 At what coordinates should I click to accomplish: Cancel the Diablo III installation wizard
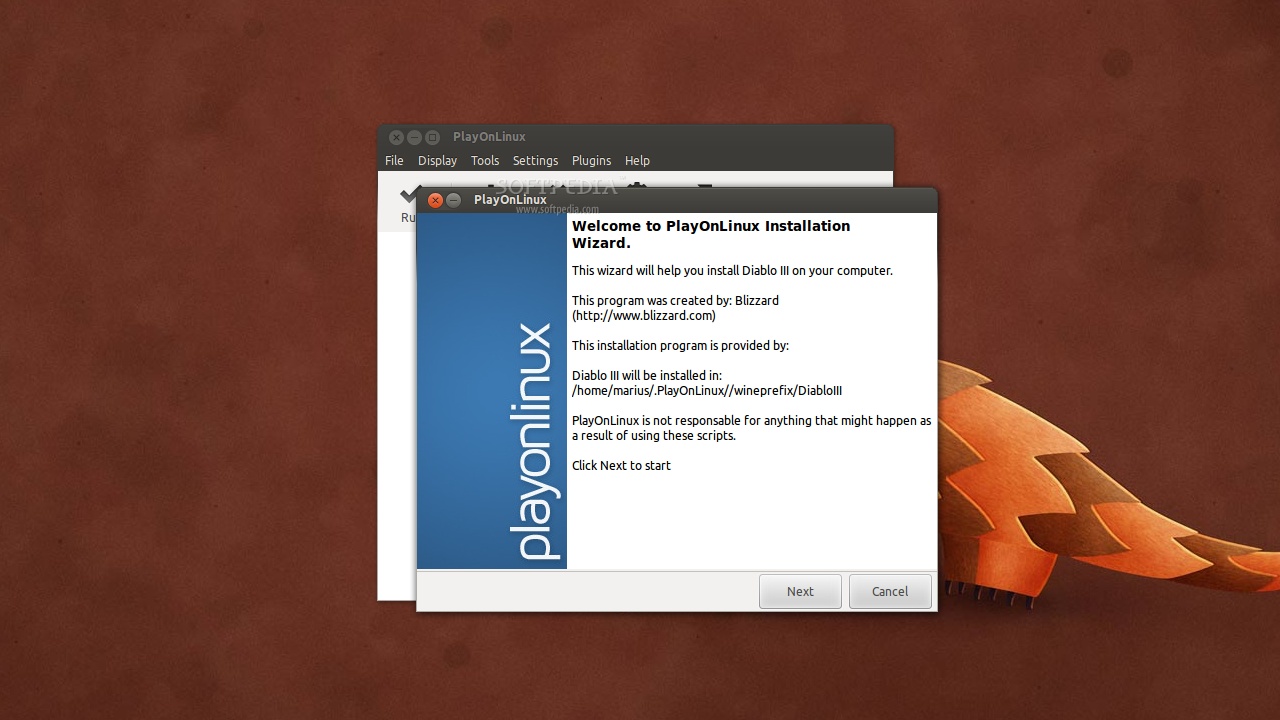(x=889, y=591)
